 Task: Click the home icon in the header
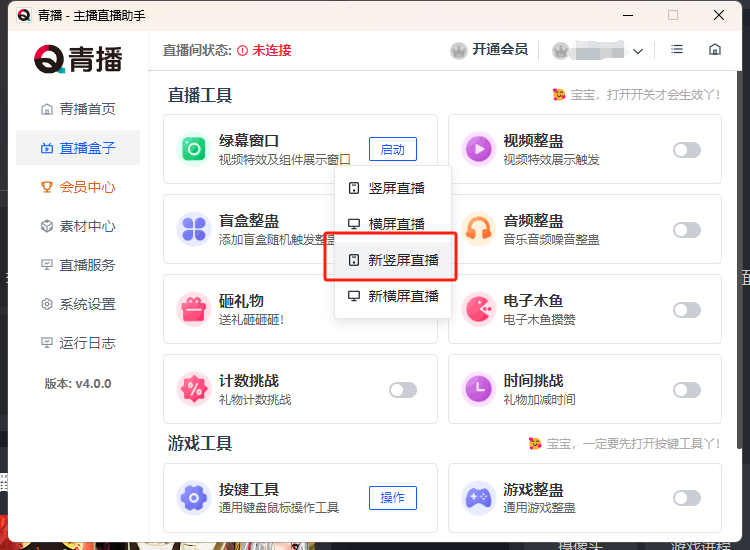[x=715, y=49]
